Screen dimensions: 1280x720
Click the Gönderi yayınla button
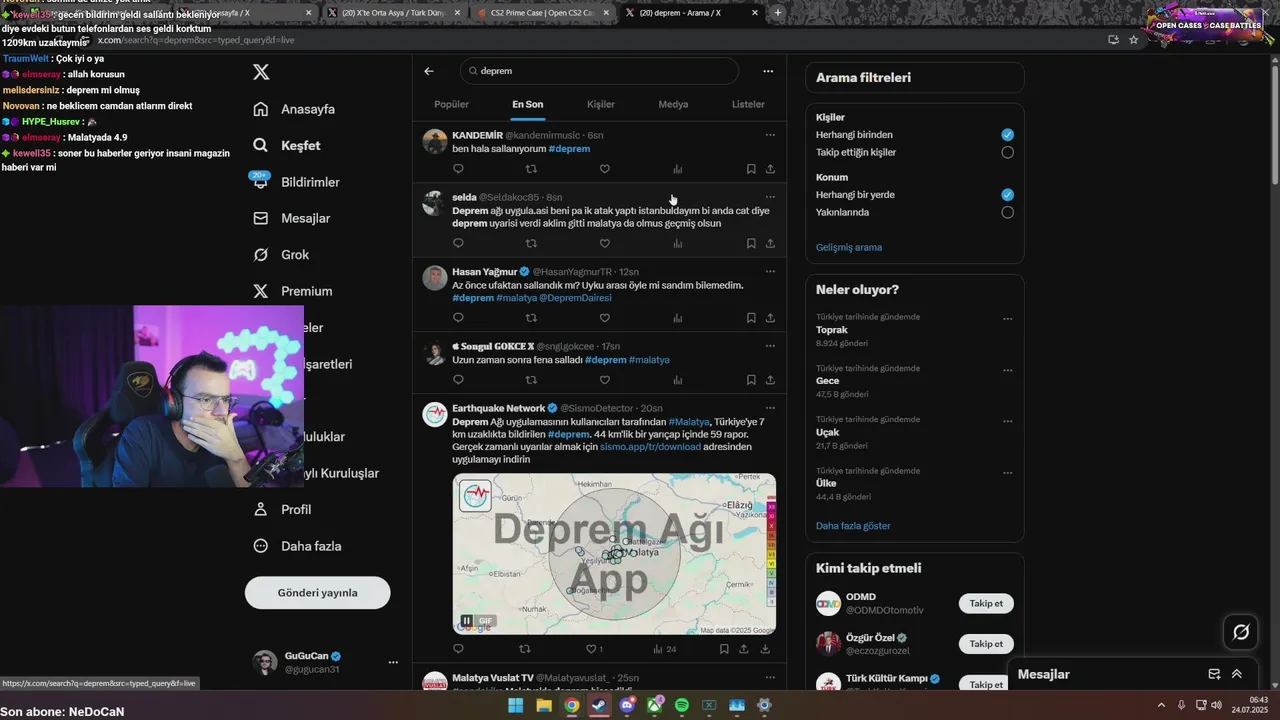pos(317,592)
